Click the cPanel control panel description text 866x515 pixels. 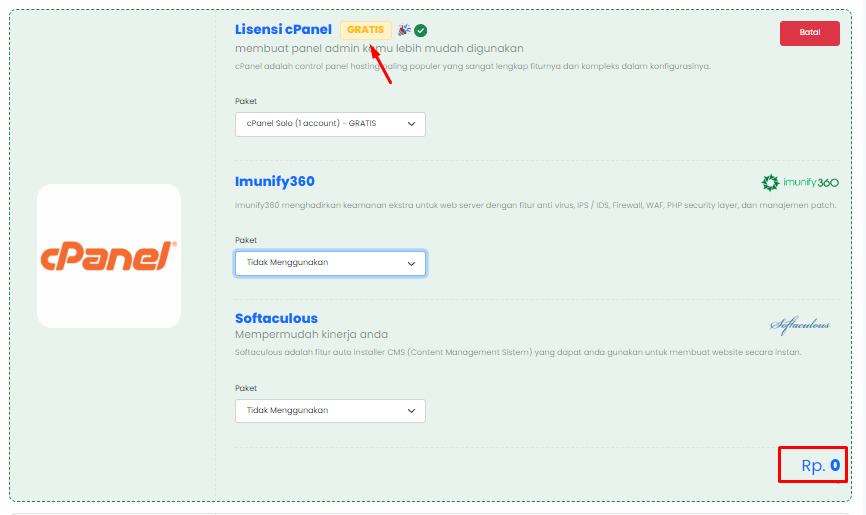473,66
